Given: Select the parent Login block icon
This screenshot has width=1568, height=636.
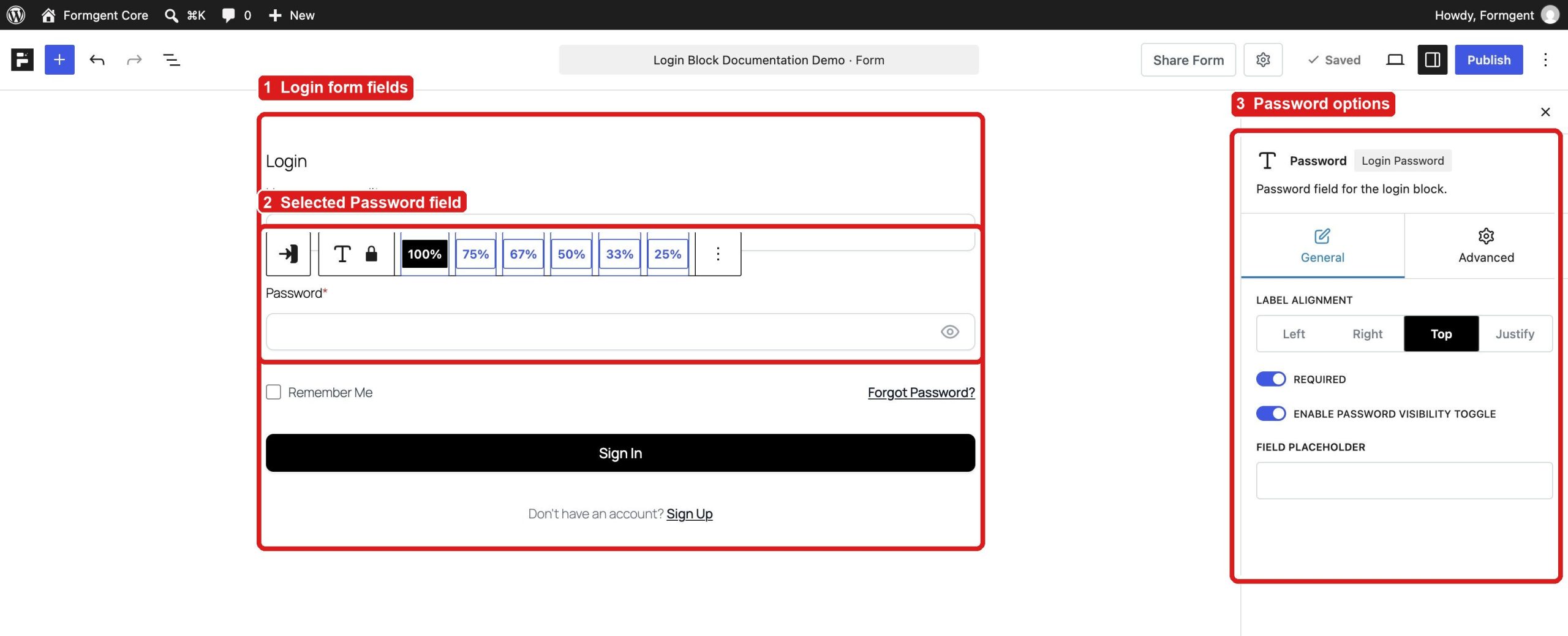Looking at the screenshot, I should point(288,254).
